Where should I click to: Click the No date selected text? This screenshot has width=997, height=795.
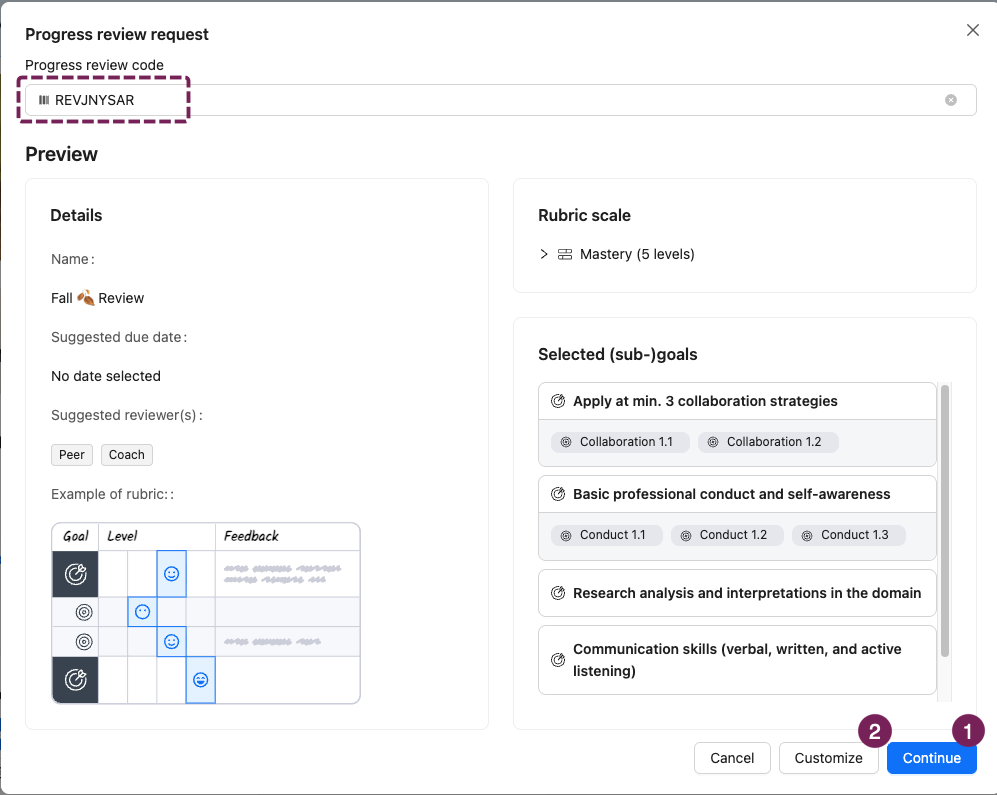click(106, 376)
